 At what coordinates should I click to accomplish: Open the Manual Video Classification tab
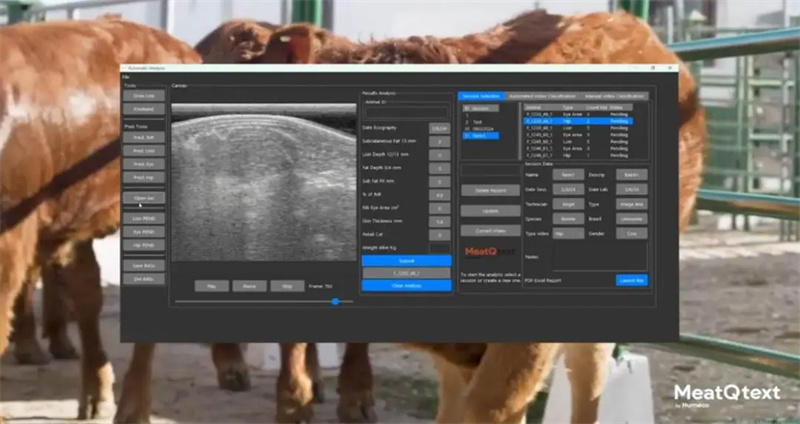pyautogui.click(x=613, y=96)
